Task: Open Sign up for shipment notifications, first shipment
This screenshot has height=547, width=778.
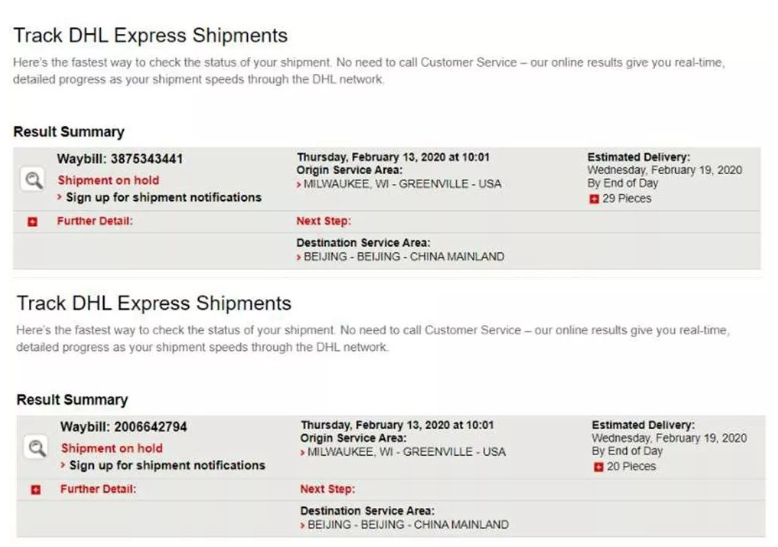Action: pyautogui.click(x=164, y=198)
